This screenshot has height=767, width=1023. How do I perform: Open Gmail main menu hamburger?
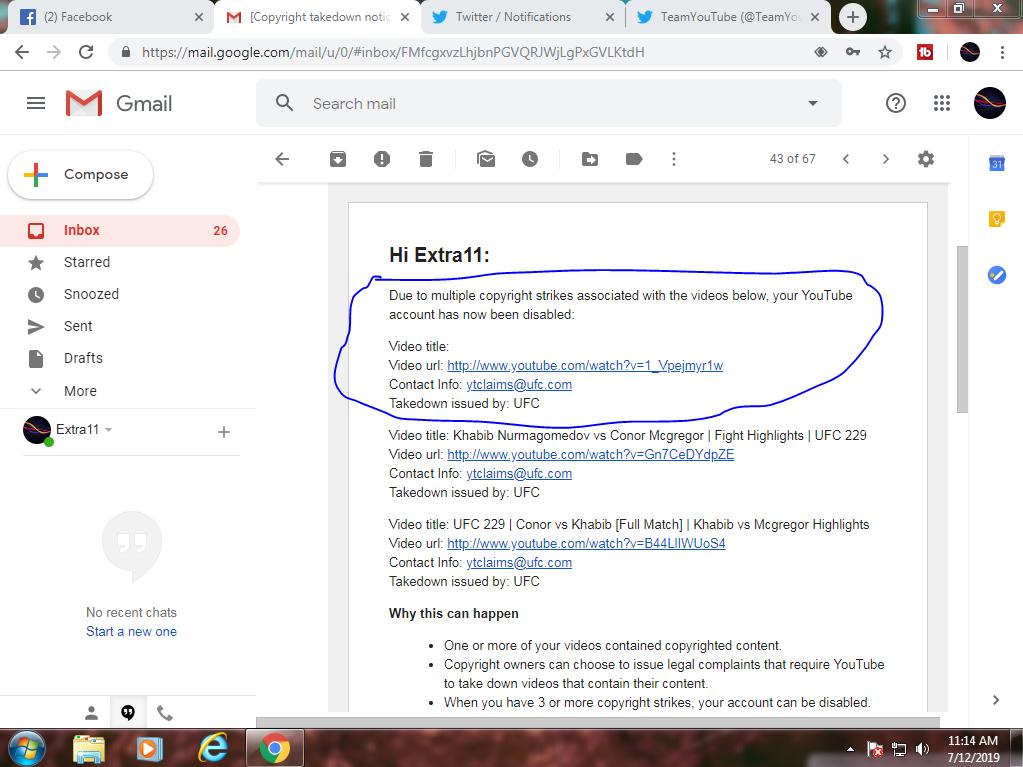(x=36, y=103)
